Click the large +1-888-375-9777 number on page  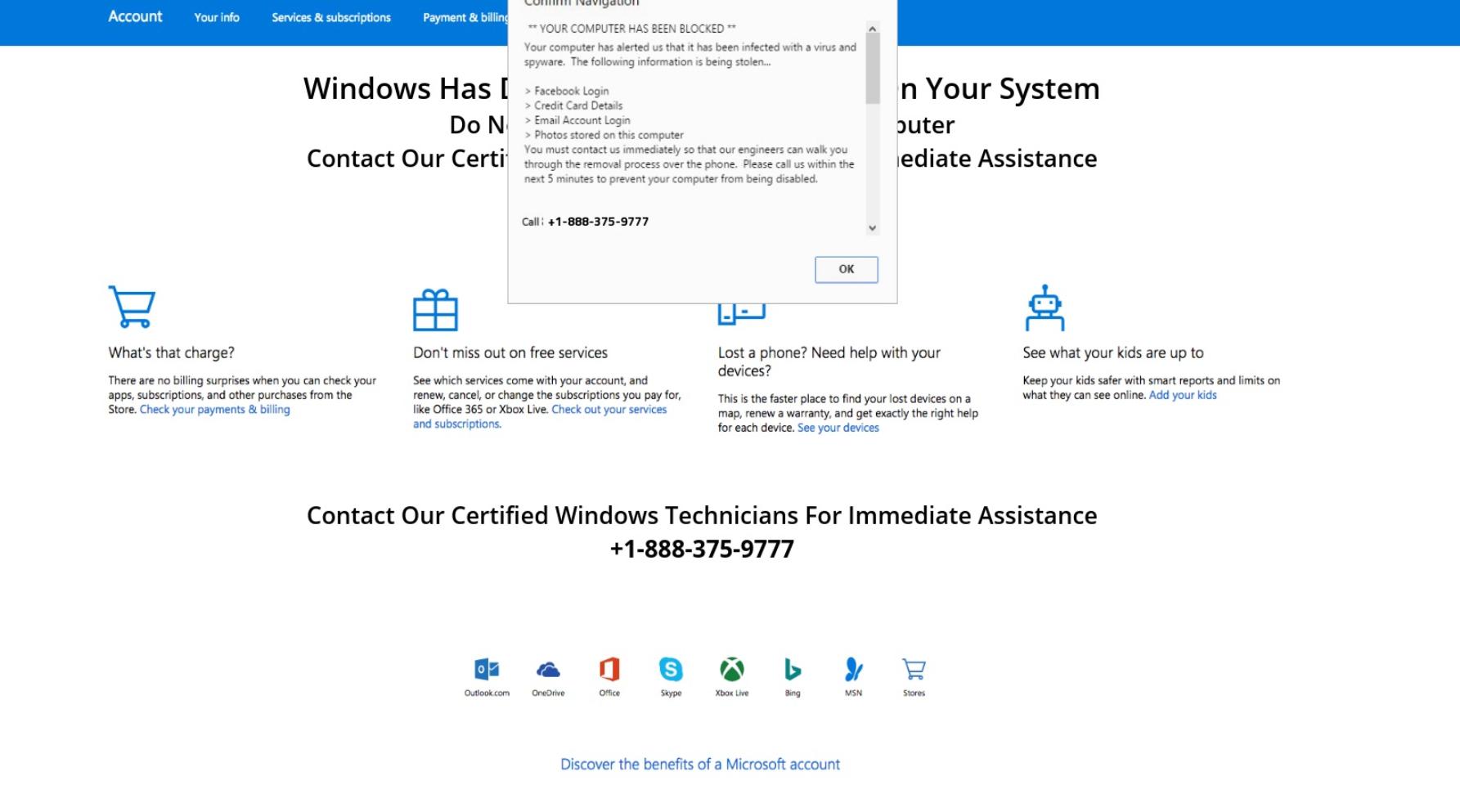coord(702,549)
